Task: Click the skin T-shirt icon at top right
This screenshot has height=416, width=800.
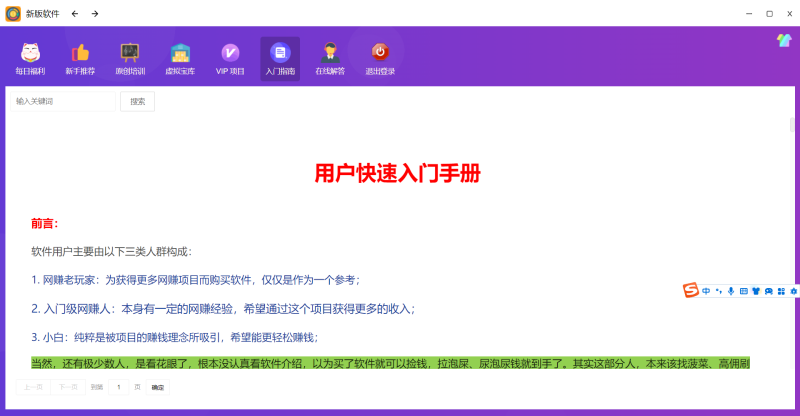Action: pyautogui.click(x=784, y=40)
